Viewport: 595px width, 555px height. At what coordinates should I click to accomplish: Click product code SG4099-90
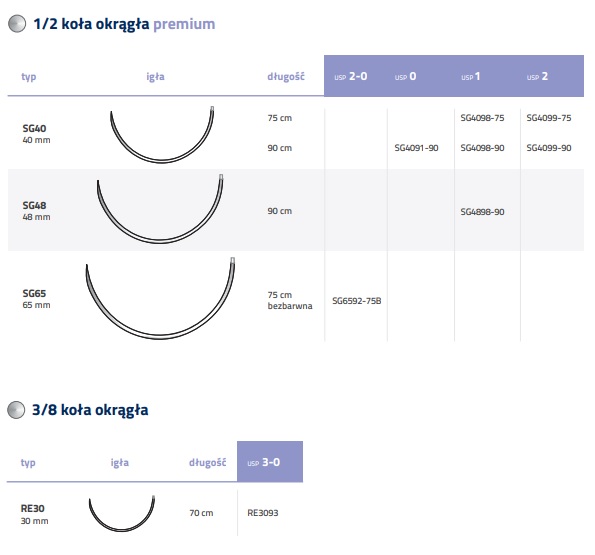(549, 148)
